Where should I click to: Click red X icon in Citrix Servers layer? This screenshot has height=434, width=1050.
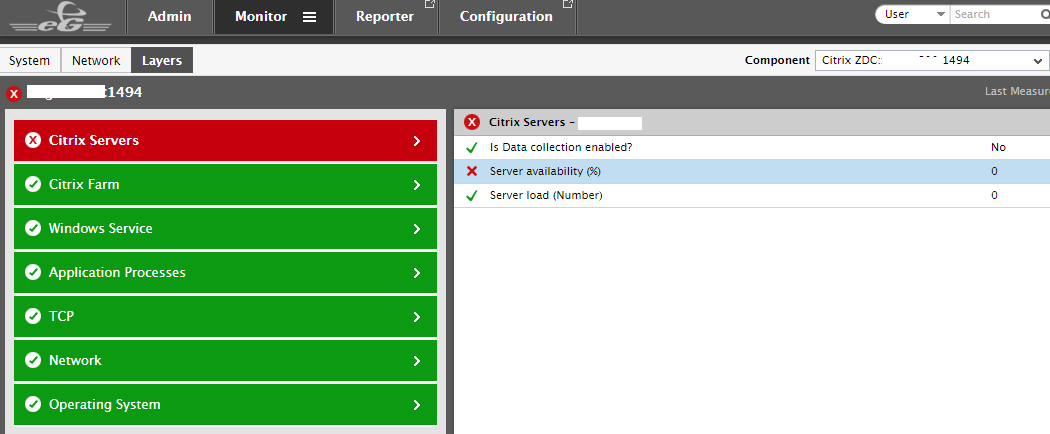(x=33, y=140)
